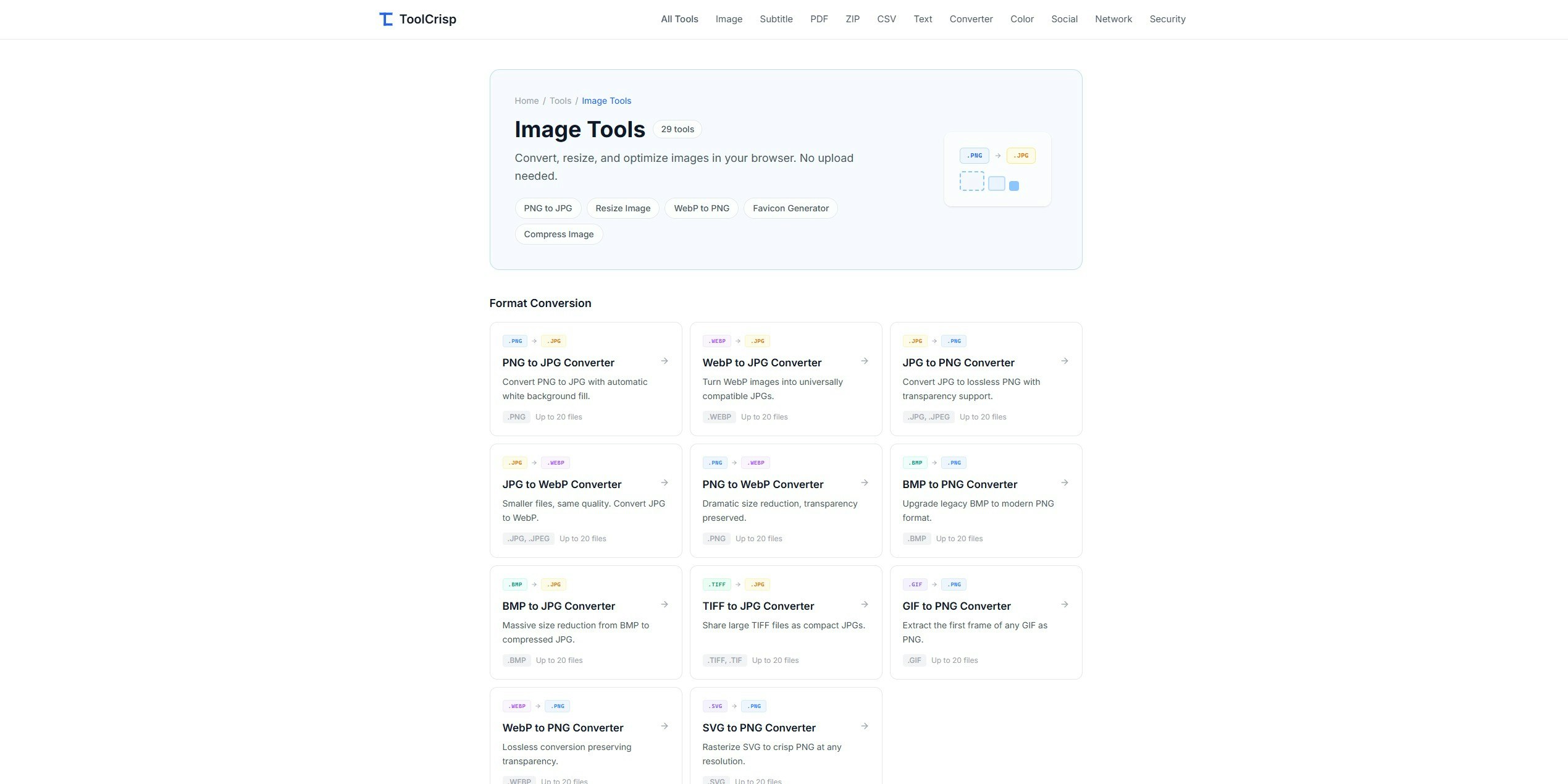Click the 29 tools badge
The image size is (1568, 784).
[677, 129]
